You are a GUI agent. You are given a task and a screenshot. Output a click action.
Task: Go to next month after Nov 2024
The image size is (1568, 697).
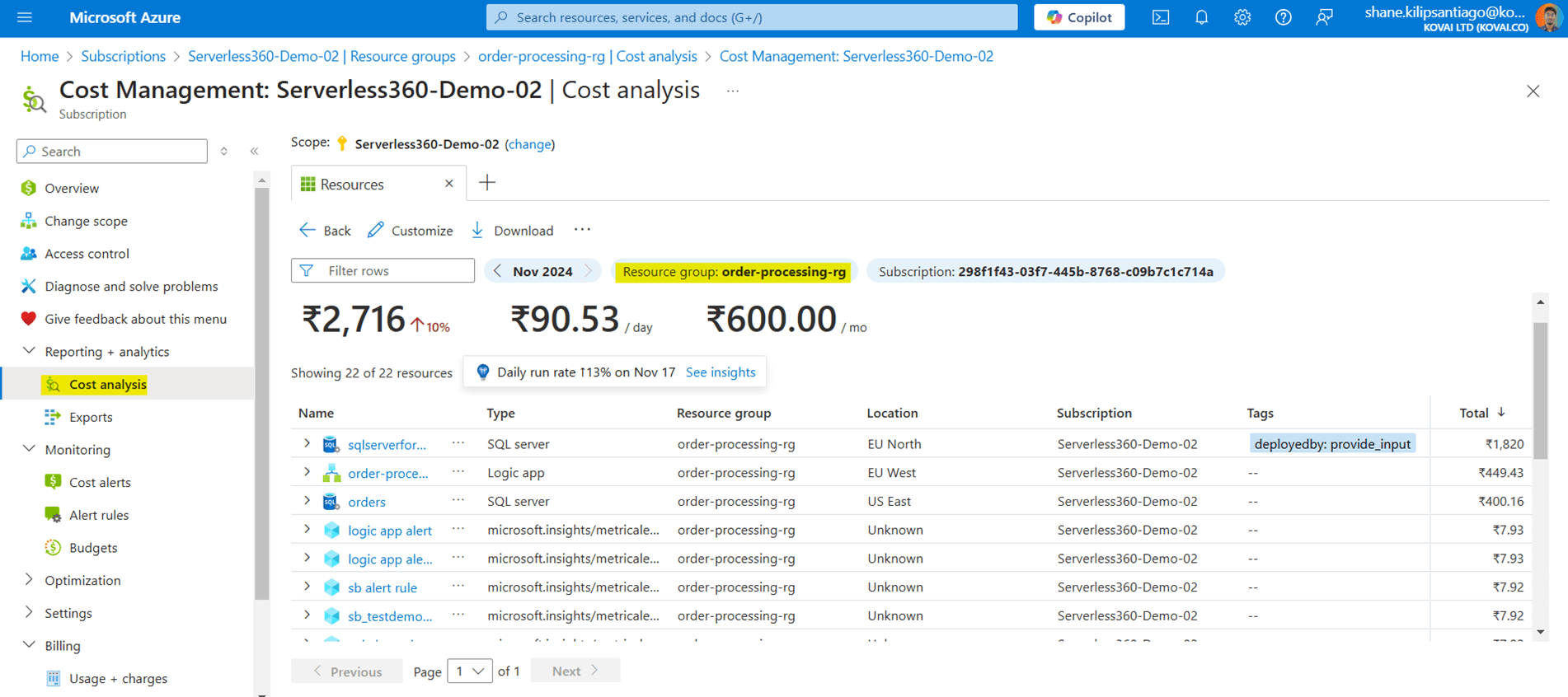(x=589, y=271)
